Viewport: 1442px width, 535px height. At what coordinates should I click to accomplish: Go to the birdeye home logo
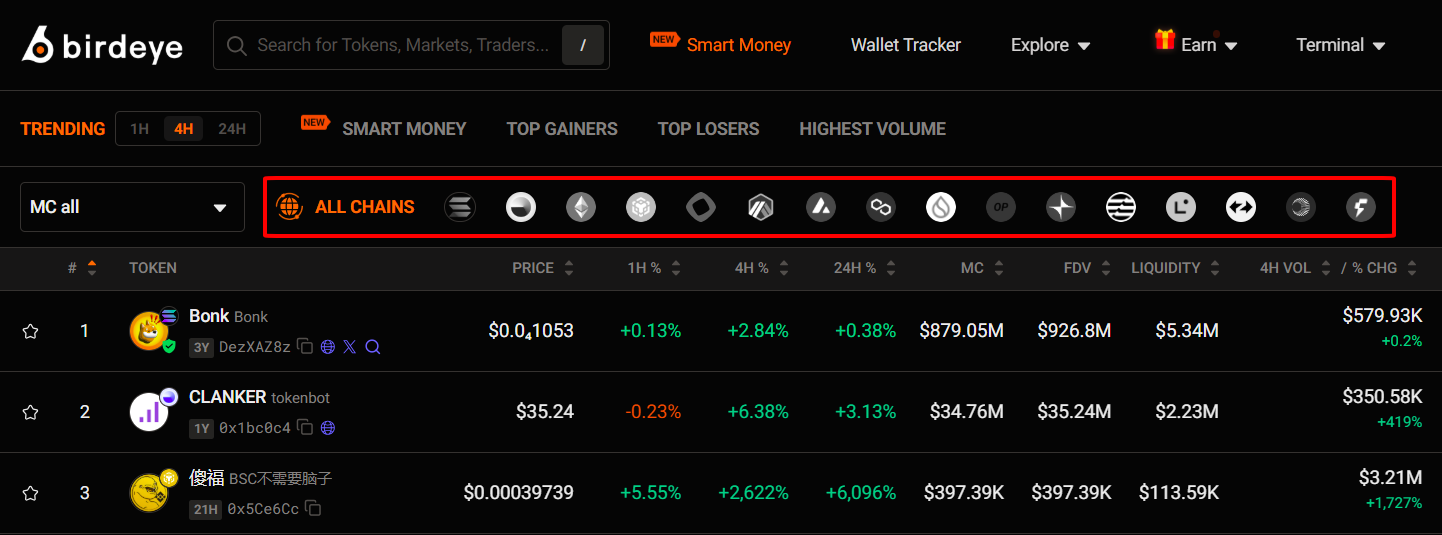point(102,45)
